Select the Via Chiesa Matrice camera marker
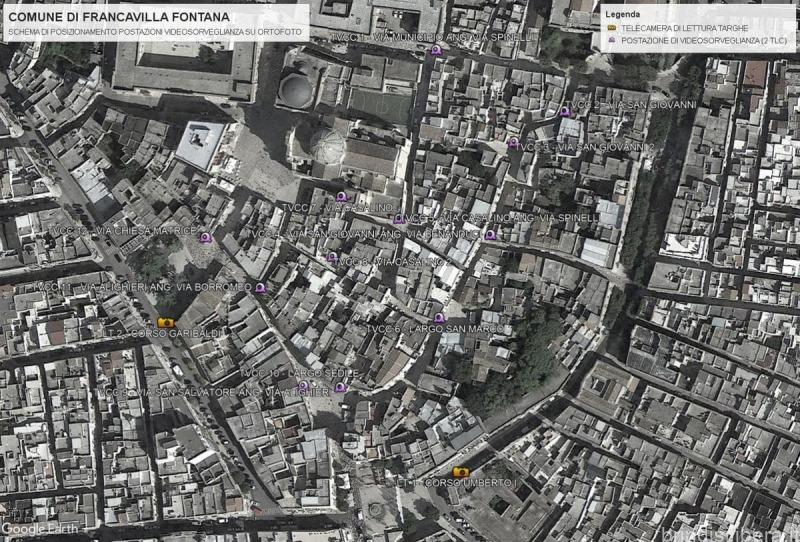 click(x=205, y=238)
